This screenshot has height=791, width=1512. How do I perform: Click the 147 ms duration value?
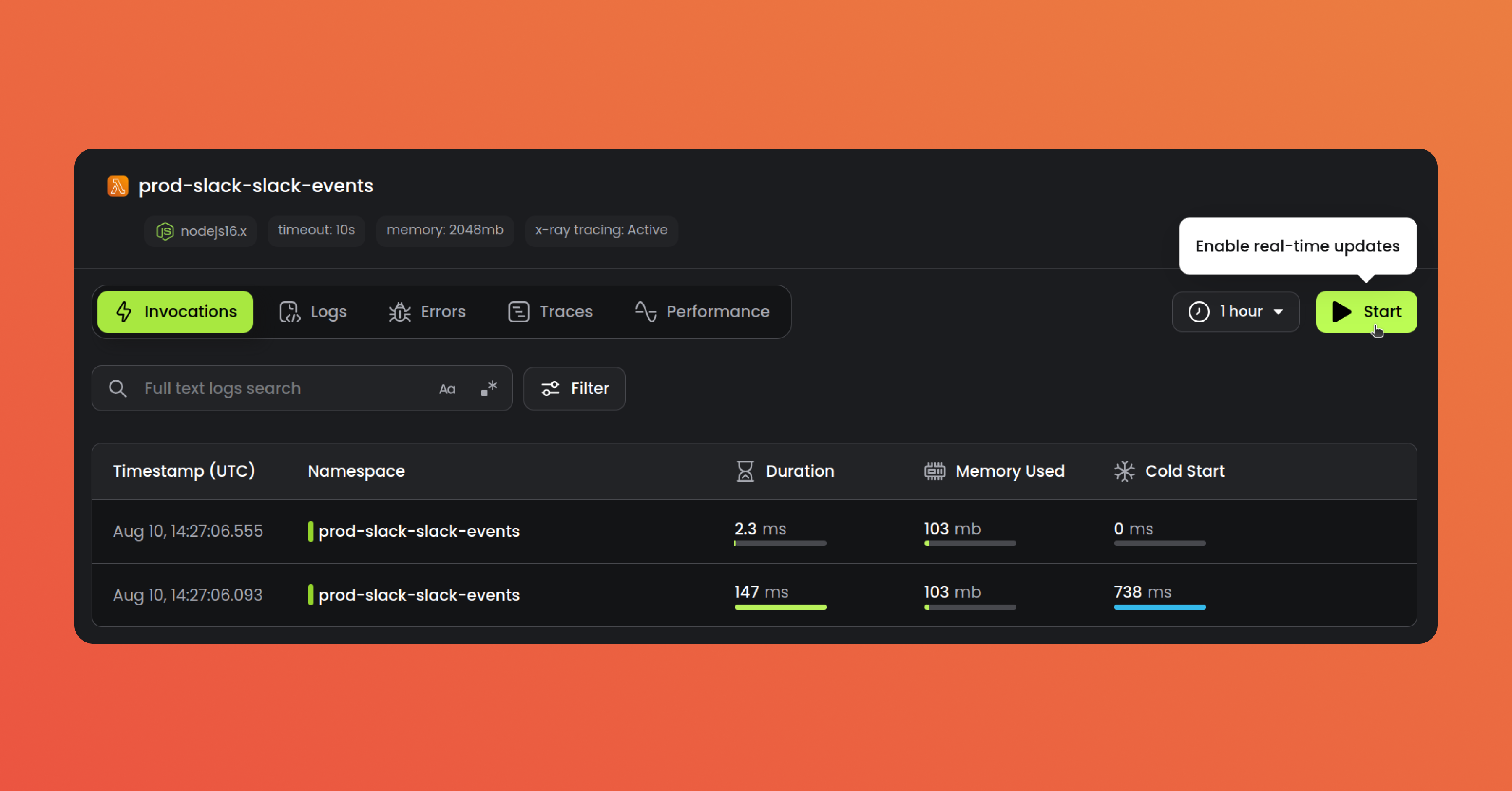[761, 593]
